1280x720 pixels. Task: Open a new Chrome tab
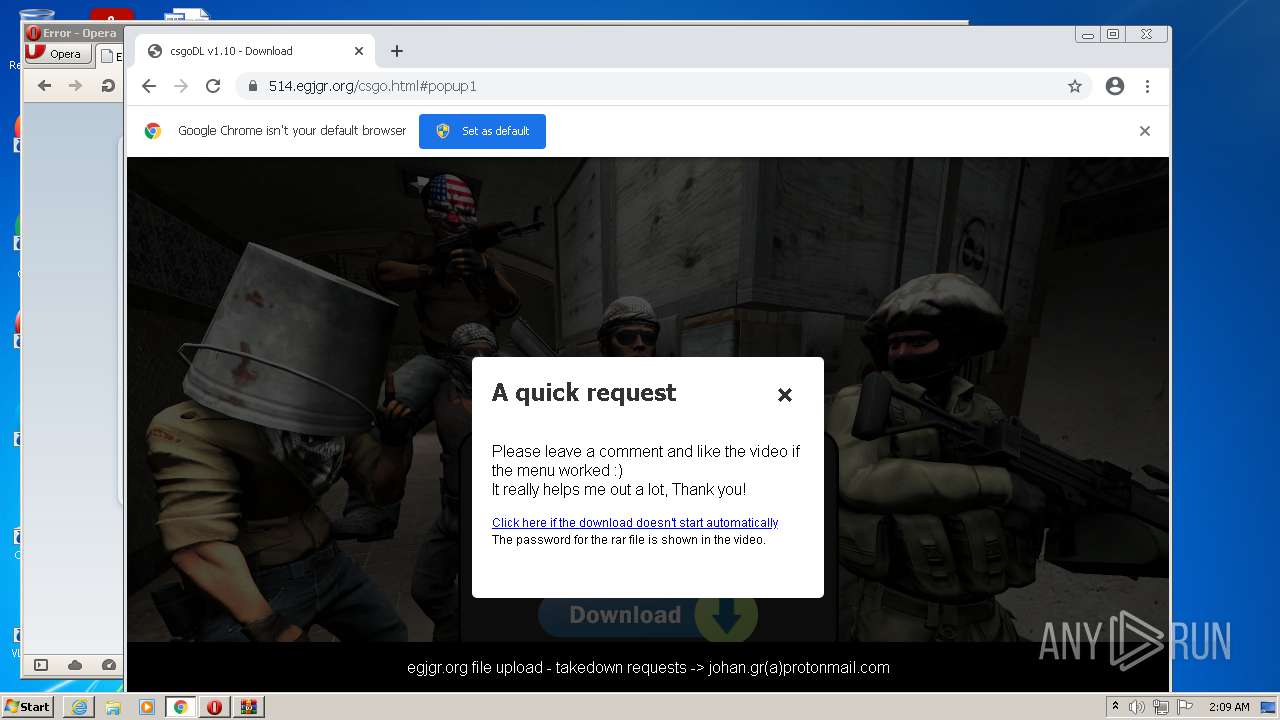(x=397, y=51)
